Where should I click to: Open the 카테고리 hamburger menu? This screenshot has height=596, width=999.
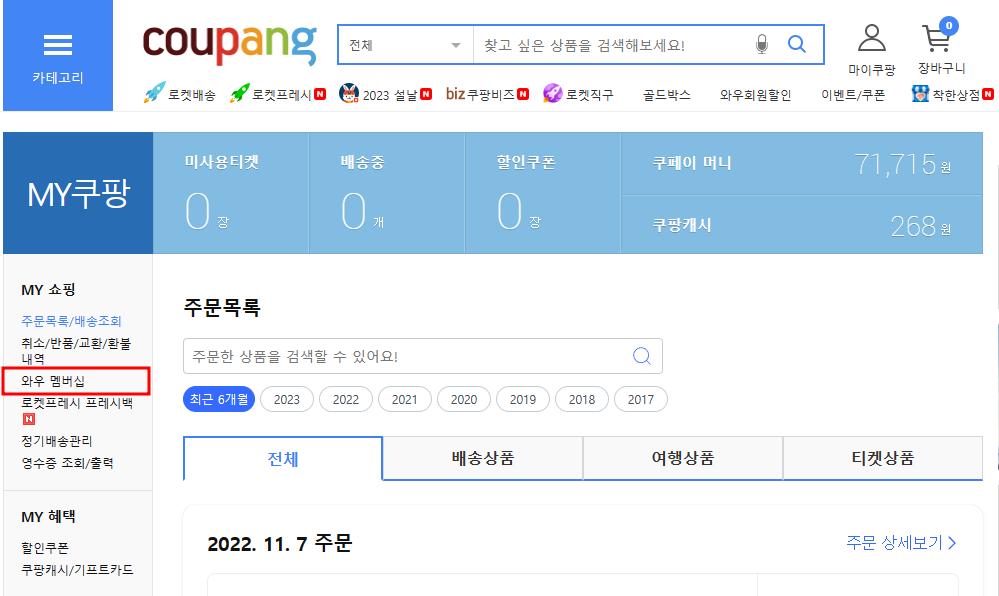(58, 55)
